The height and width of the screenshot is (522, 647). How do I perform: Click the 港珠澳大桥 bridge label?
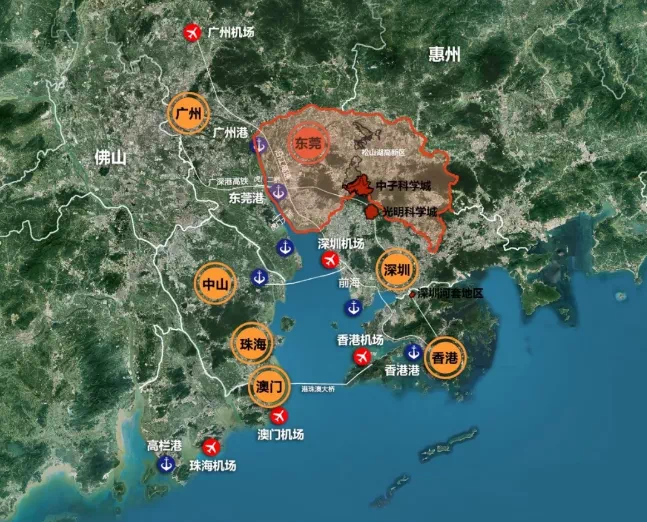pos(318,389)
